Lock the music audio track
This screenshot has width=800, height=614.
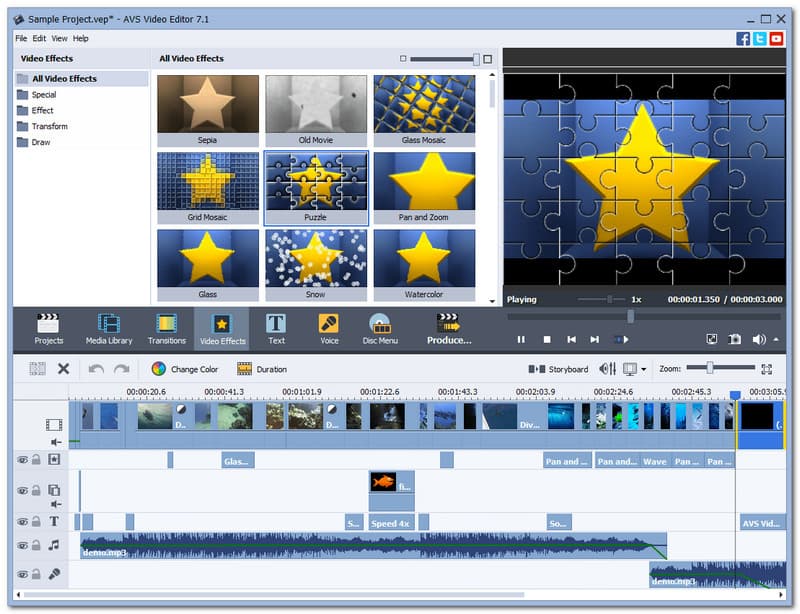[36, 545]
